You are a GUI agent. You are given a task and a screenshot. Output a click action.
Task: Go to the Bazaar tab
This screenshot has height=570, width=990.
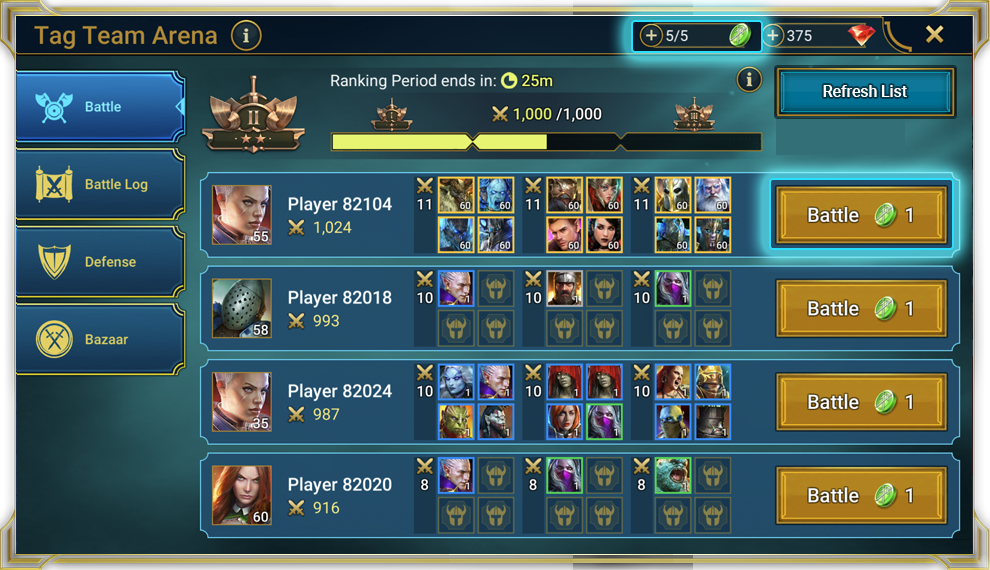(100, 339)
